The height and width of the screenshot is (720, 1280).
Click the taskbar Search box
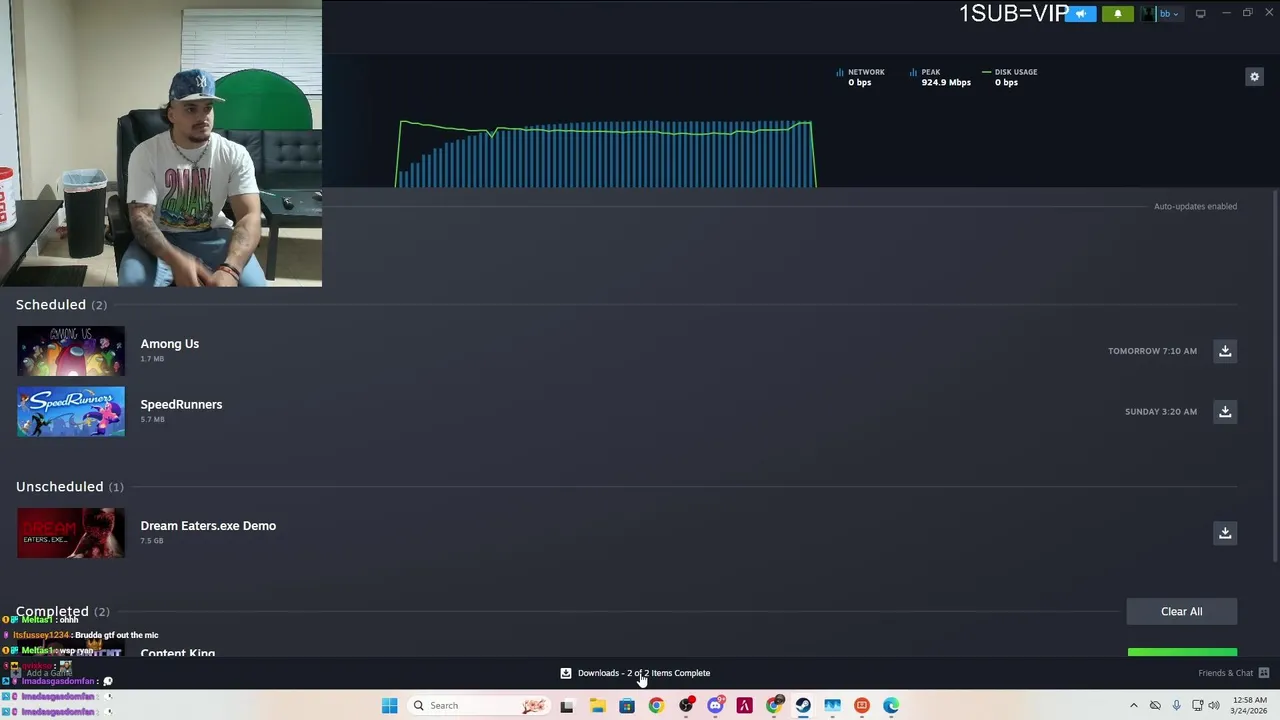point(478,706)
